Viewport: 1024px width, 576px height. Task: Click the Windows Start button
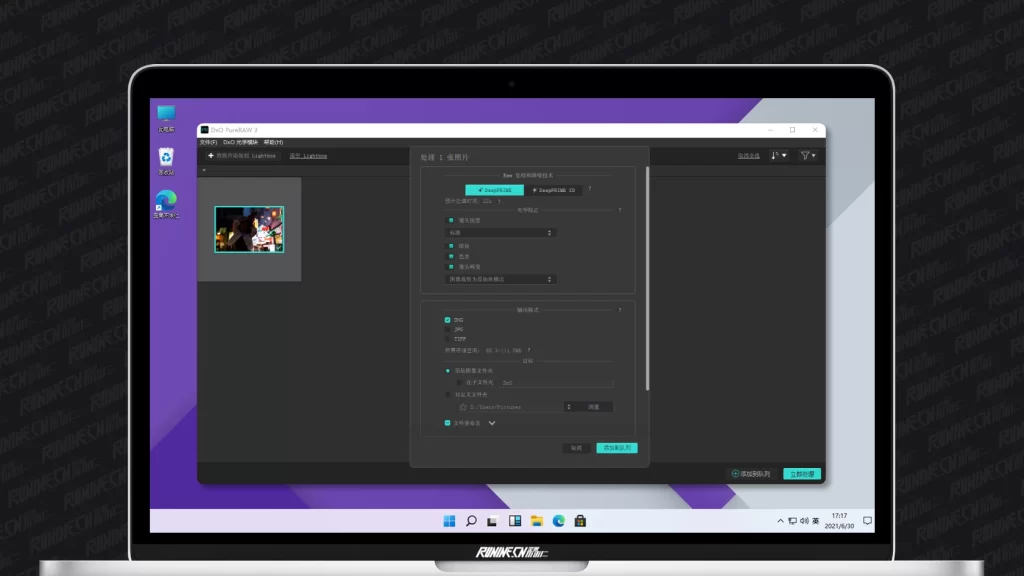(449, 521)
